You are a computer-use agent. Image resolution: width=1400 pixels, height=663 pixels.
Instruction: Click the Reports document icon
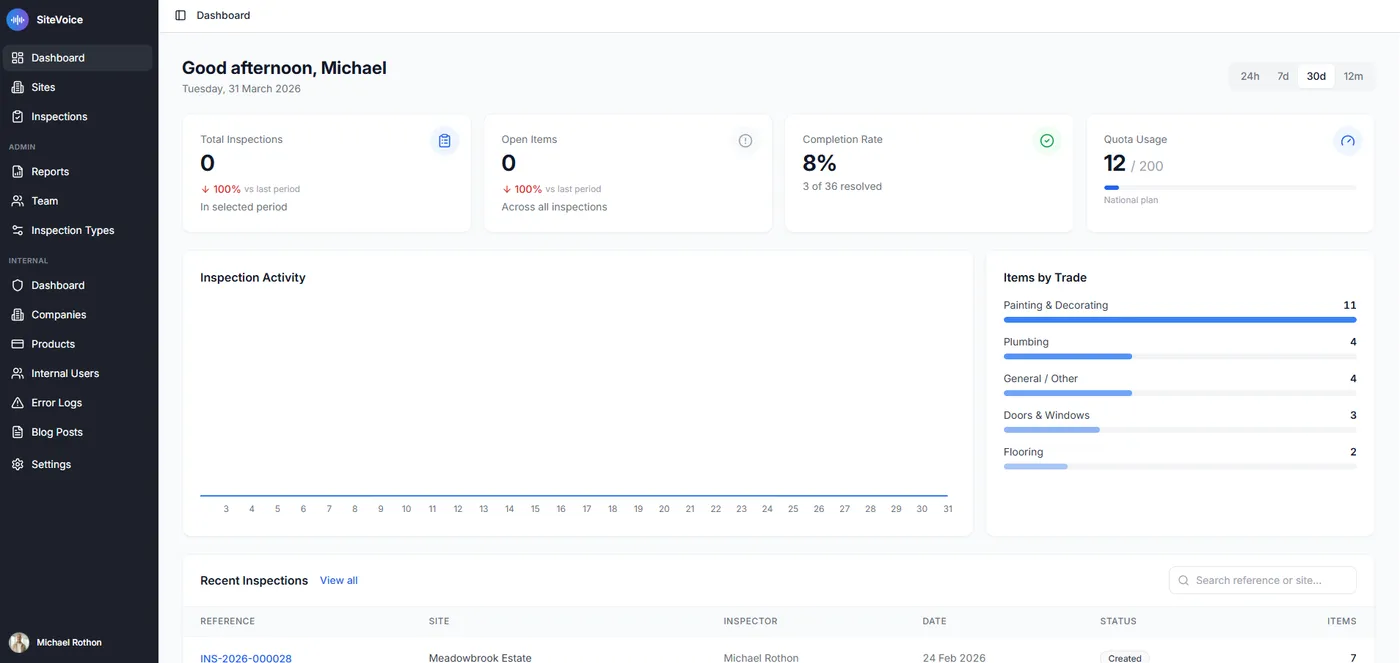[x=17, y=171]
